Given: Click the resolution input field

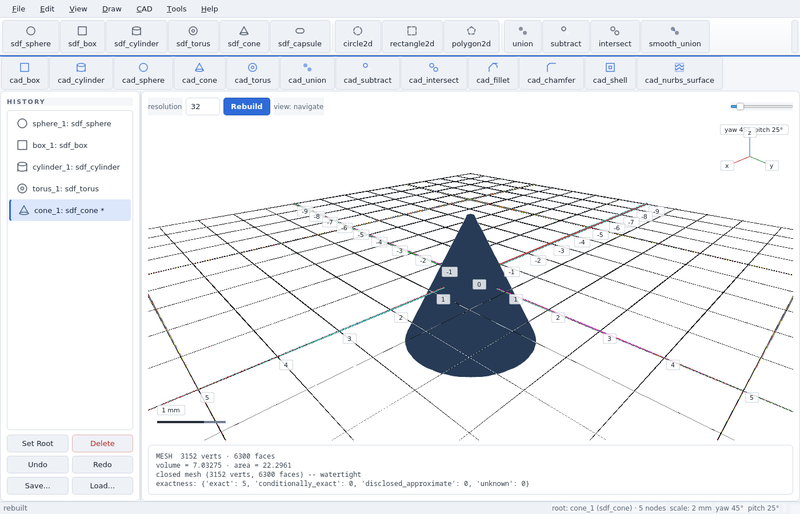Looking at the screenshot, I should click(x=202, y=106).
